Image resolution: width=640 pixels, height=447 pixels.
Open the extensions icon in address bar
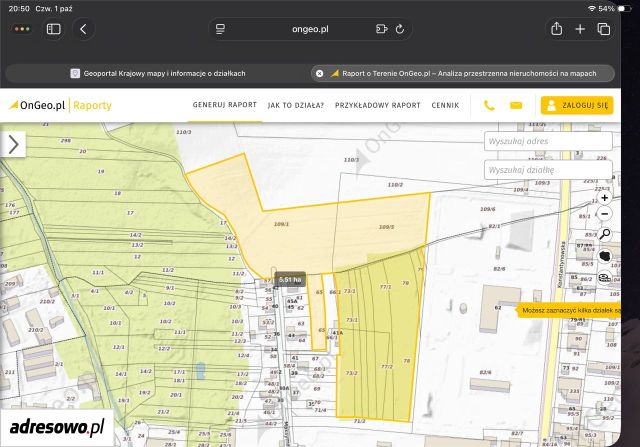click(381, 29)
